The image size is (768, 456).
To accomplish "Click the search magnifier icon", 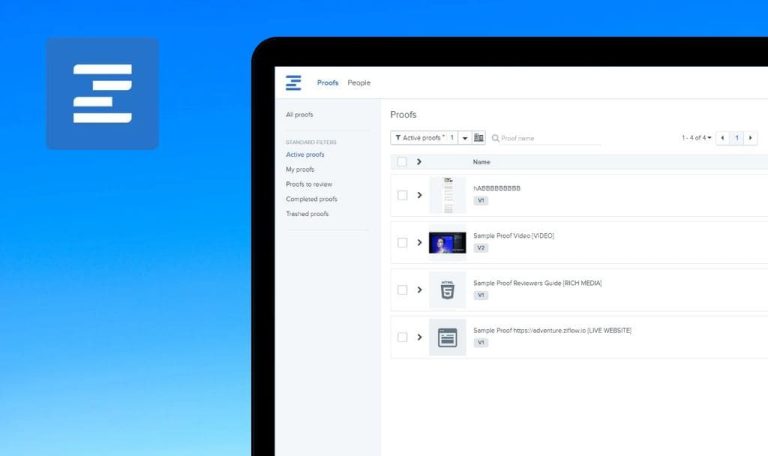I will (x=495, y=138).
